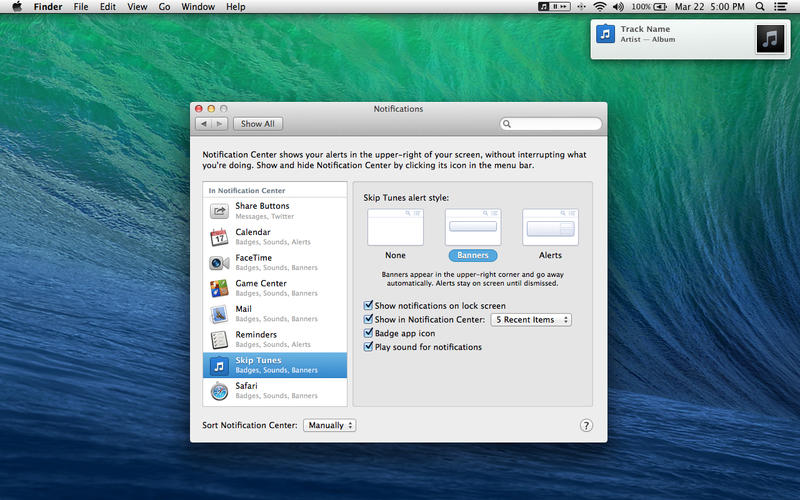
Task: Open the 5 Recent Items dropdown
Action: point(531,319)
